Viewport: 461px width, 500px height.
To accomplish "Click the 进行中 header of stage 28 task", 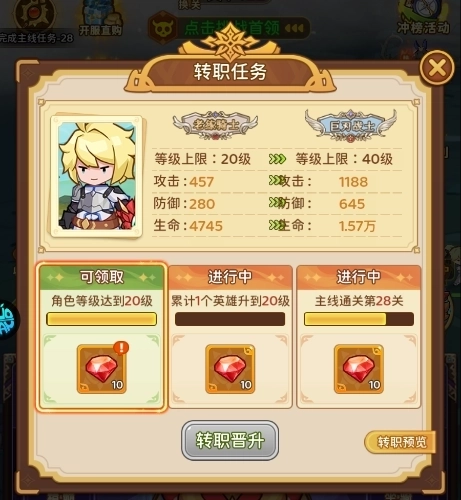I will (359, 277).
